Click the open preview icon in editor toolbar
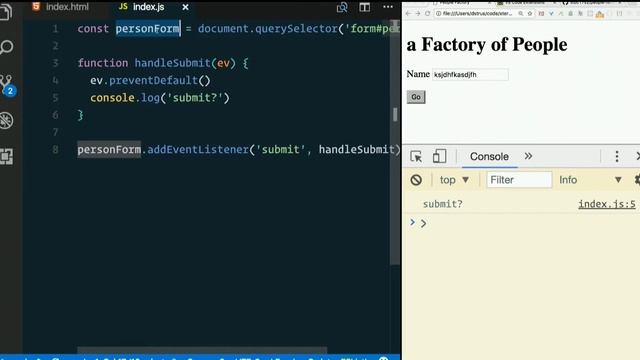 click(x=342, y=7)
